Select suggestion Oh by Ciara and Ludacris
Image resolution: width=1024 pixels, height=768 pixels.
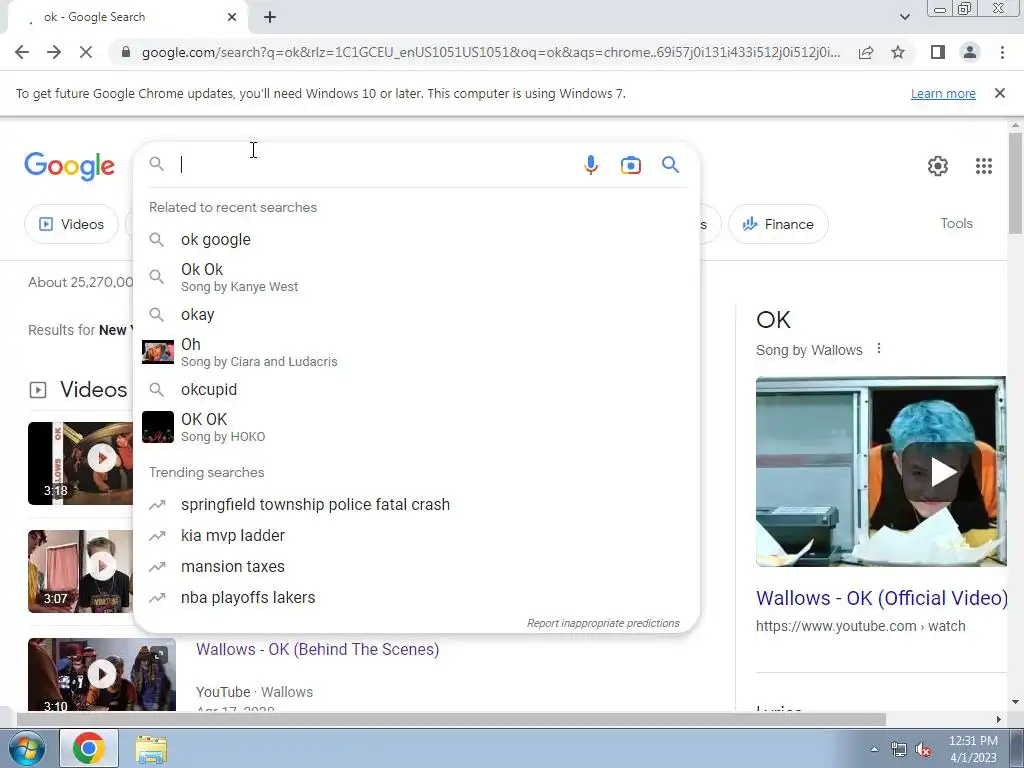click(x=416, y=352)
